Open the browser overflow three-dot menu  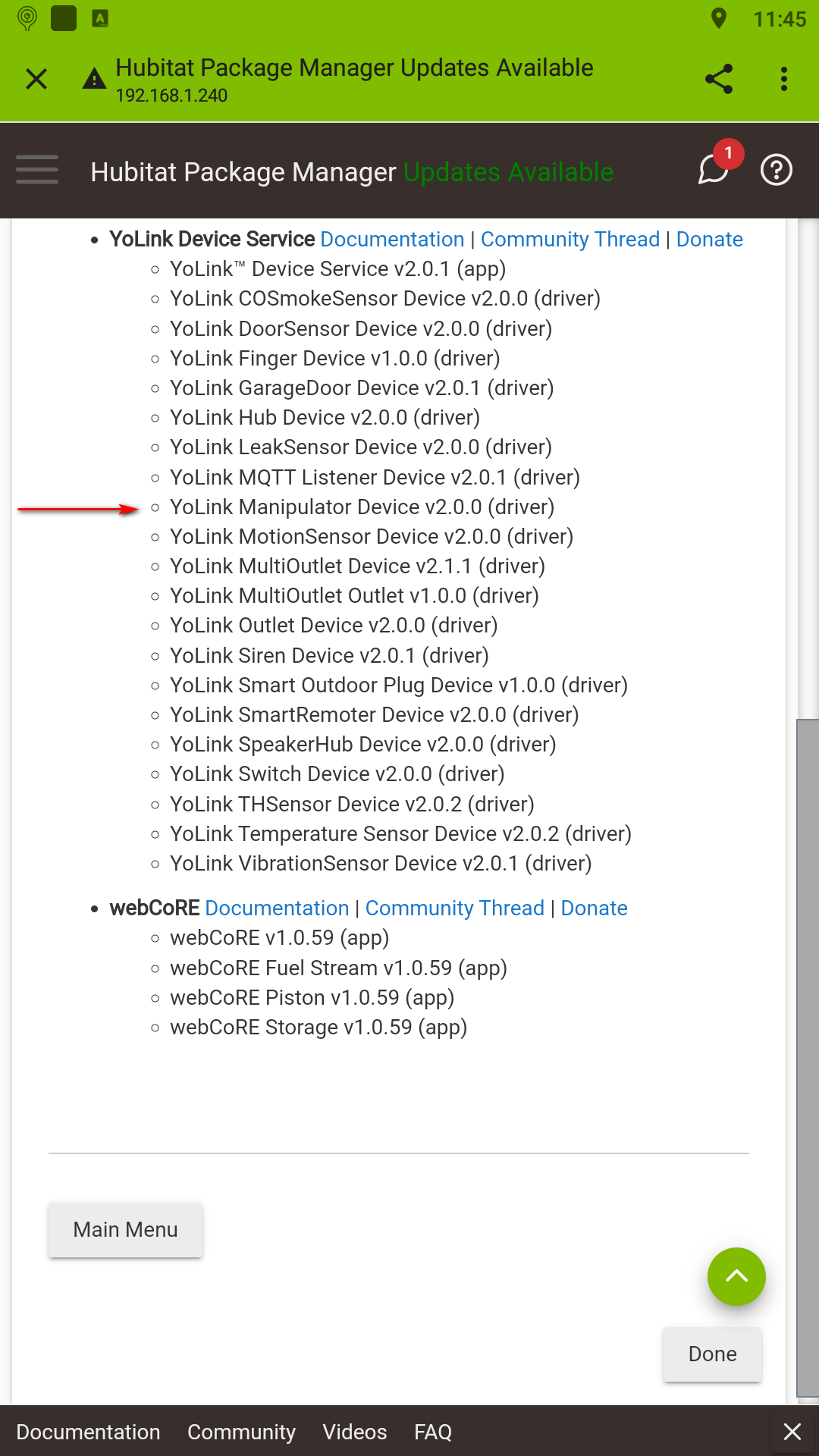click(783, 79)
